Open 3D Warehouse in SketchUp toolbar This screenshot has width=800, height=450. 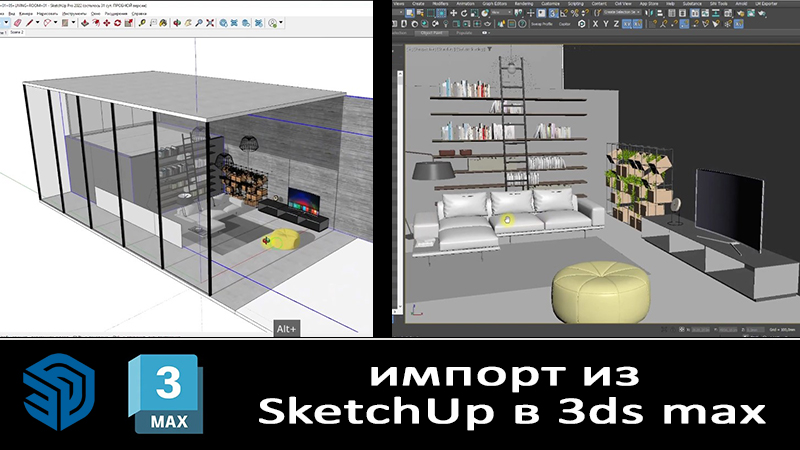[223, 23]
